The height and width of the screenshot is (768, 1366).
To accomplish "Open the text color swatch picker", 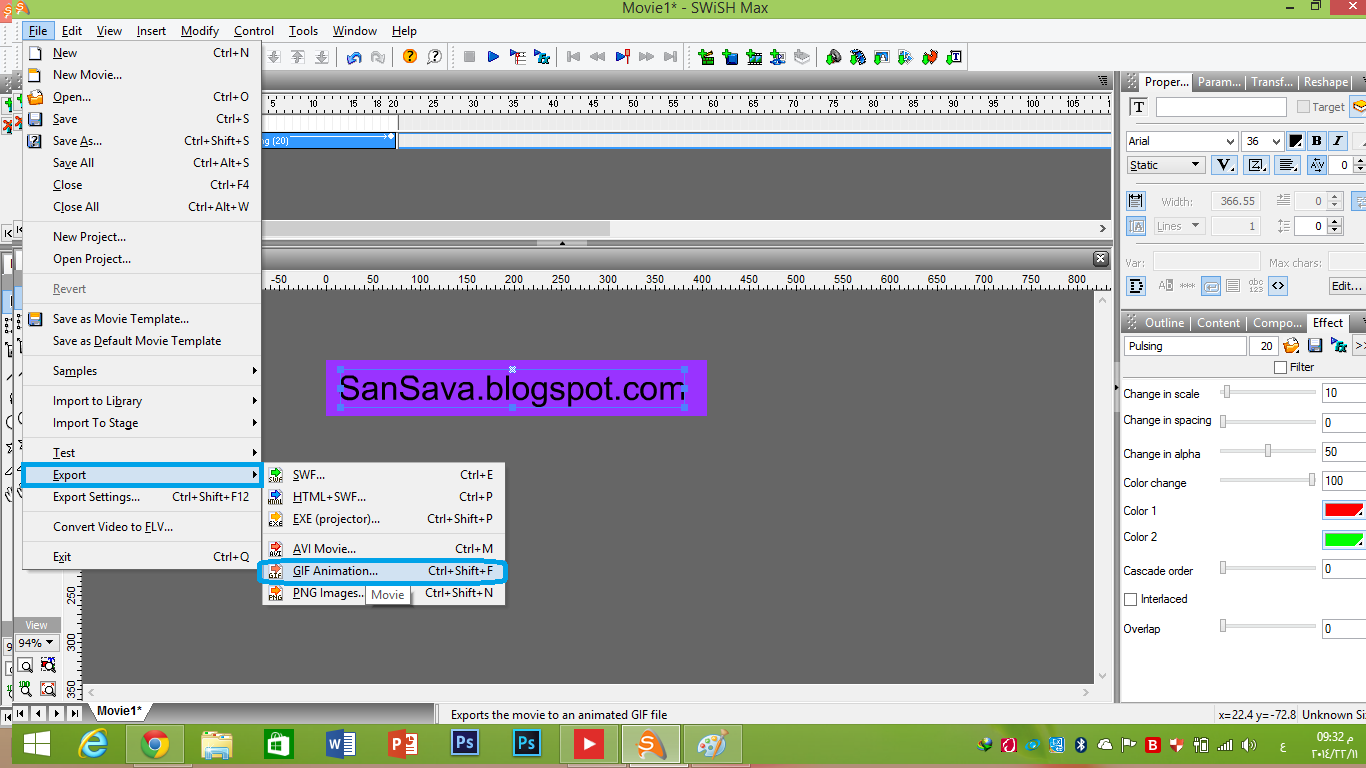I will tap(1296, 141).
